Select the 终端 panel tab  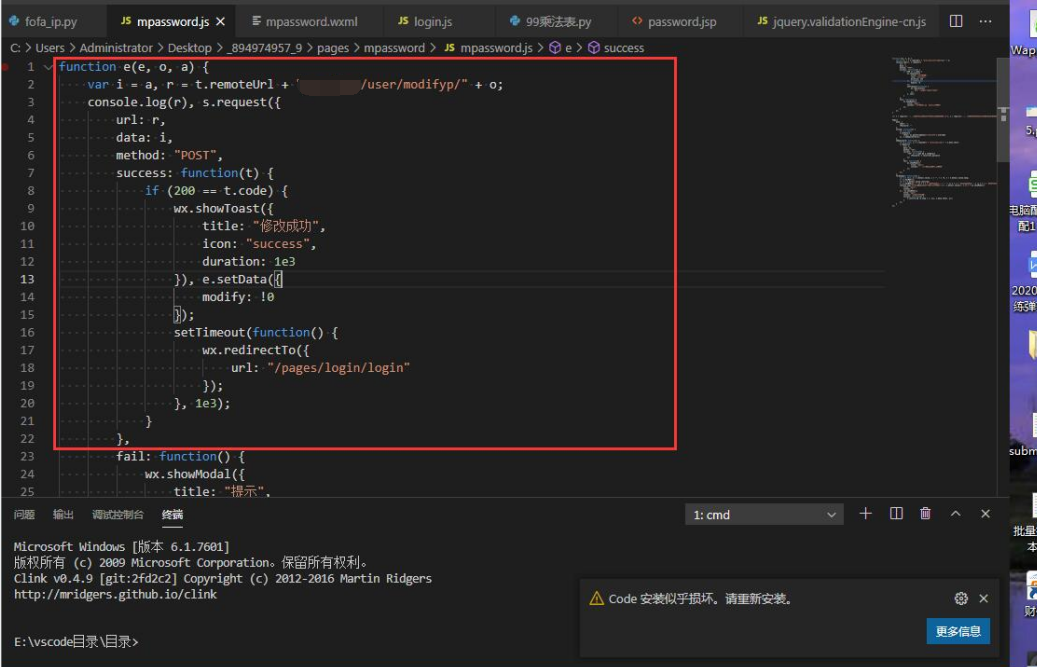tap(173, 514)
